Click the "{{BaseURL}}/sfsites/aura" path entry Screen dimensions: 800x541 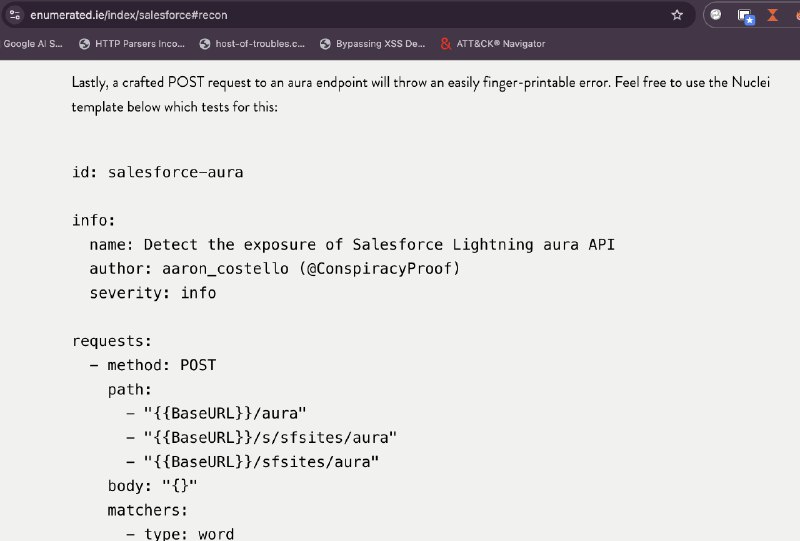tap(261, 461)
